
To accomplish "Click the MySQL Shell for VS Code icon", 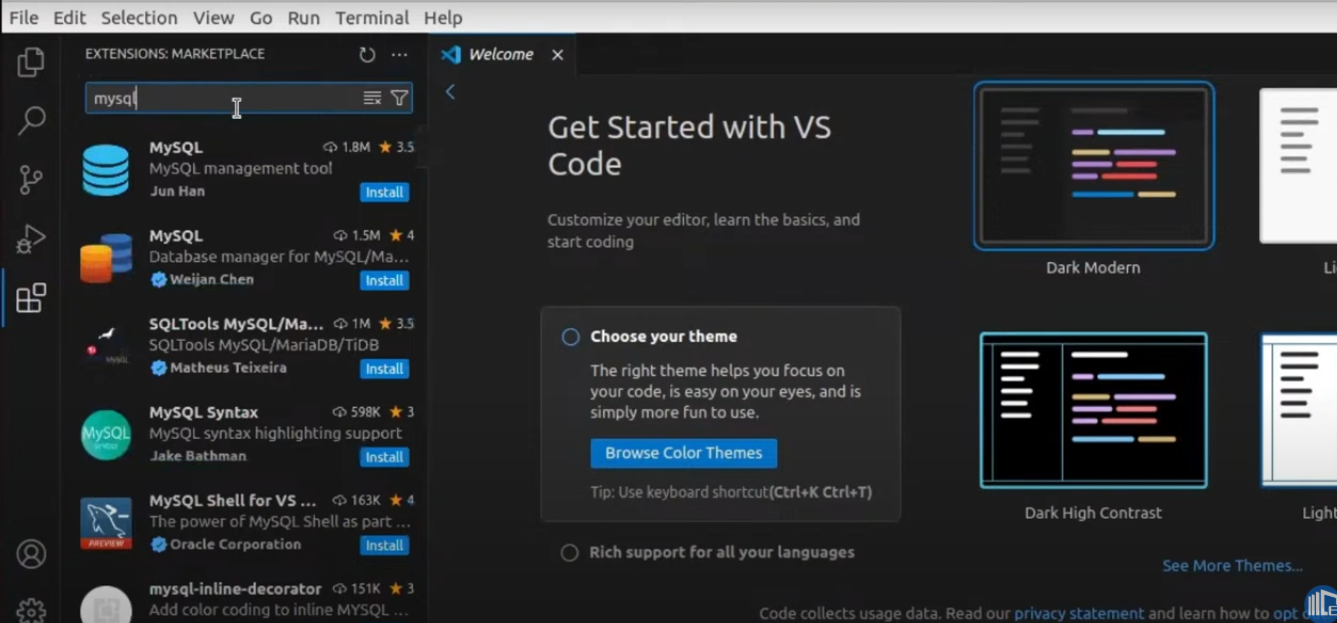I will point(106,523).
